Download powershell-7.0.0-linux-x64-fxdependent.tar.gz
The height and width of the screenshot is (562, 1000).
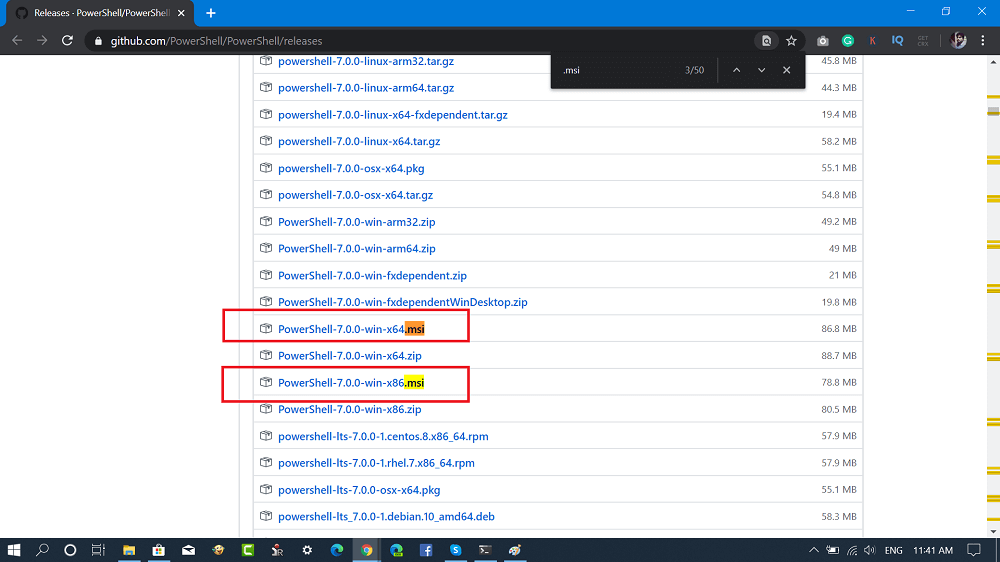point(393,115)
